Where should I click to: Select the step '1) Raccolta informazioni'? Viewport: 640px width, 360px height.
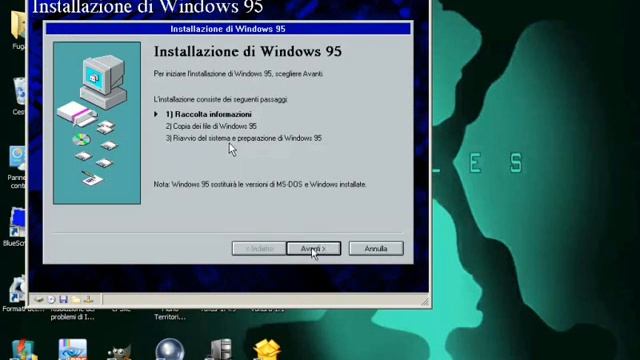(209, 114)
